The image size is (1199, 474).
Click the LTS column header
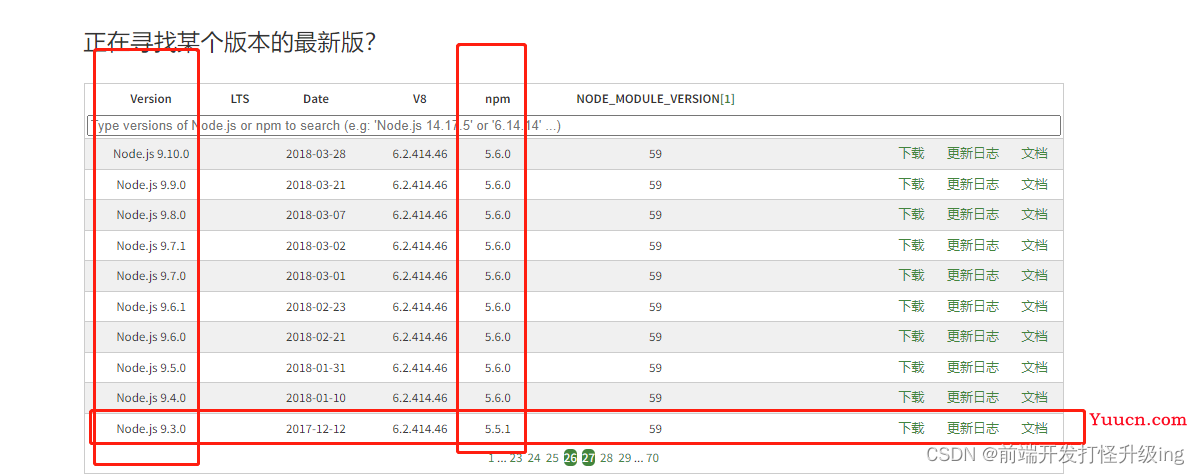240,99
